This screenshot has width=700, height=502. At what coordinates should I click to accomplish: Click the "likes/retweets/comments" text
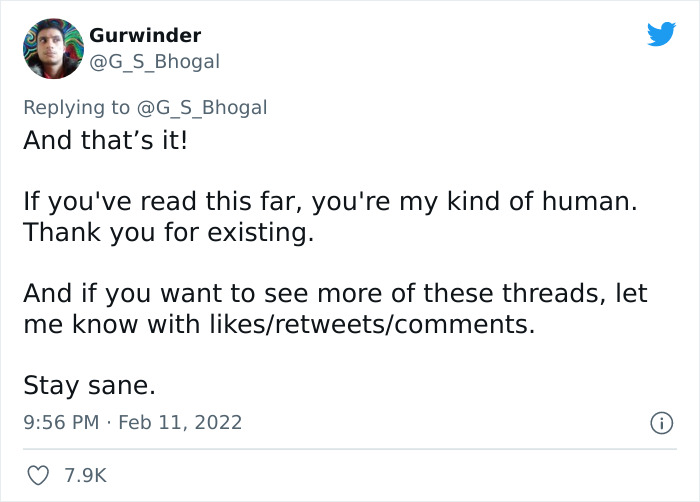coord(371,325)
